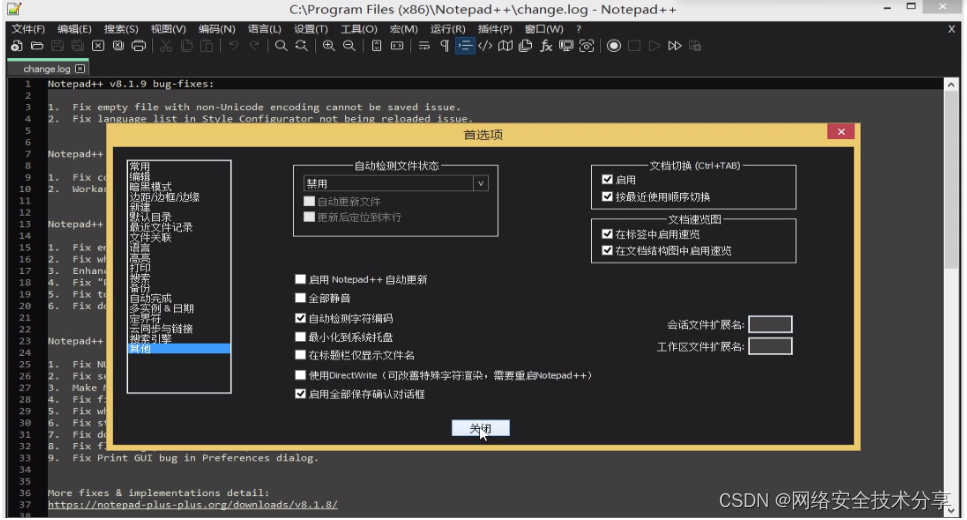Toggle the 全部静音 checkbox
The width and height of the screenshot is (967, 520).
click(300, 298)
